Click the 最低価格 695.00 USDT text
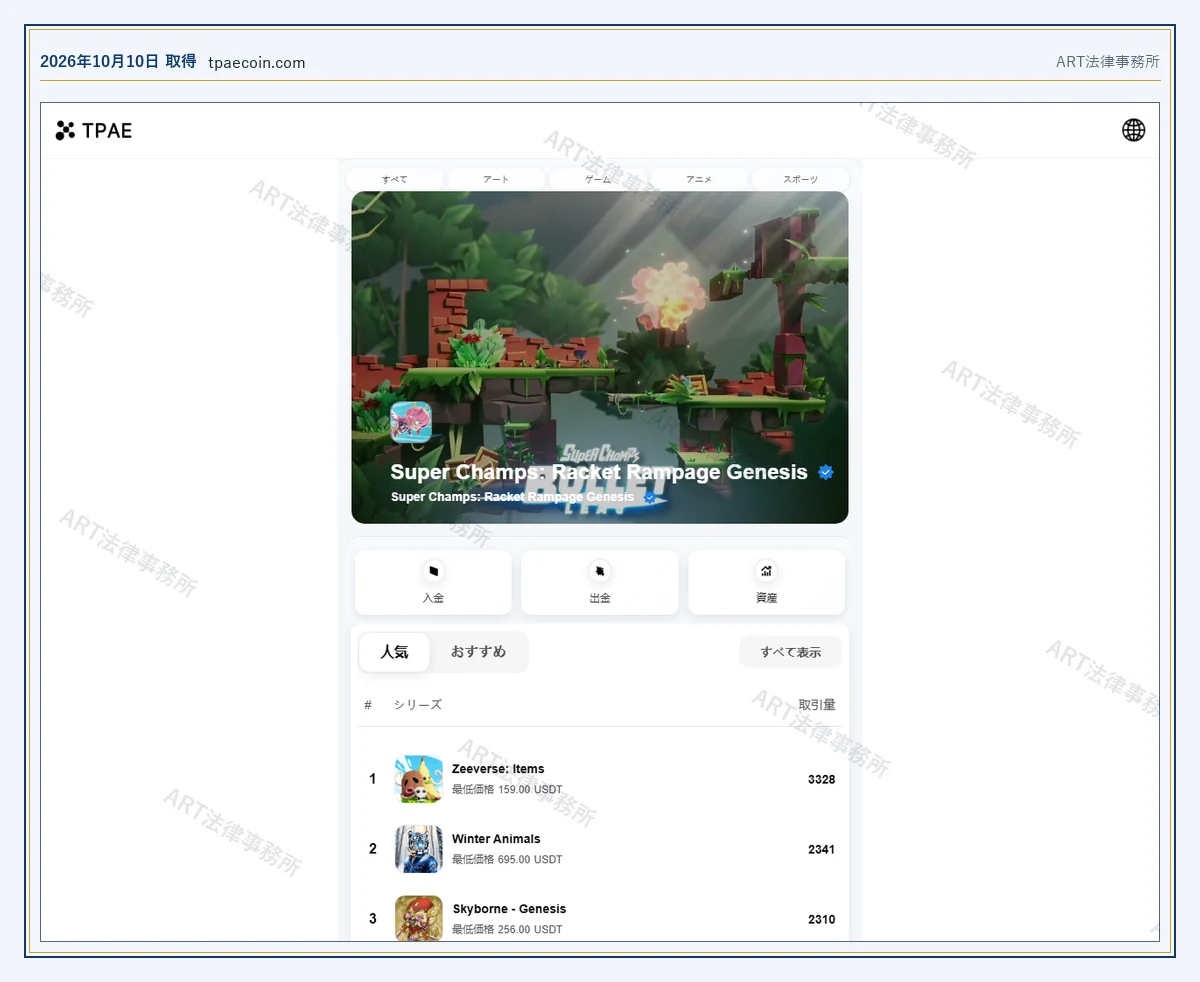 tap(507, 860)
